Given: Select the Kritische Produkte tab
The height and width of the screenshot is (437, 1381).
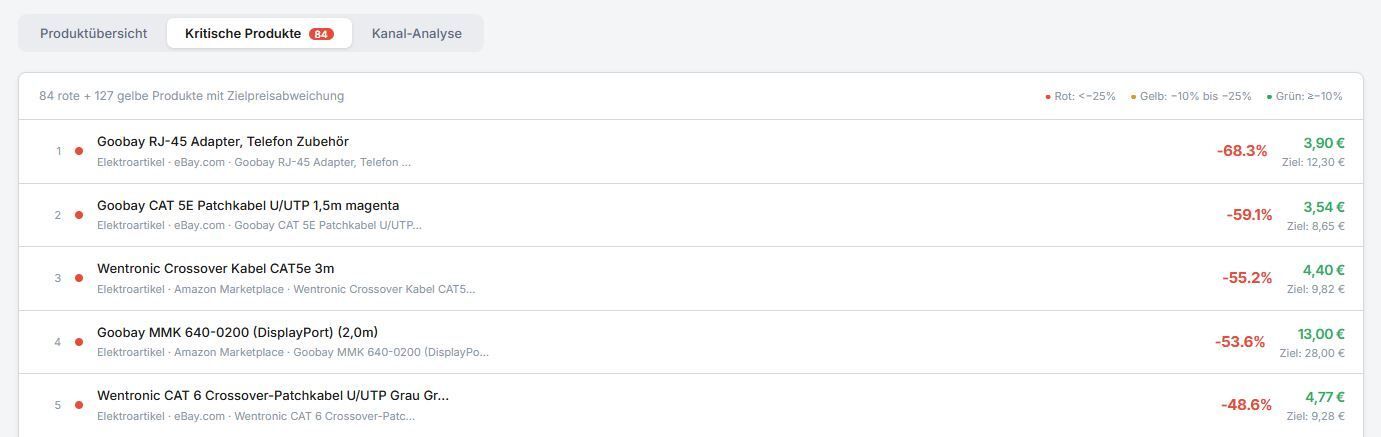Looking at the screenshot, I should (x=243, y=33).
